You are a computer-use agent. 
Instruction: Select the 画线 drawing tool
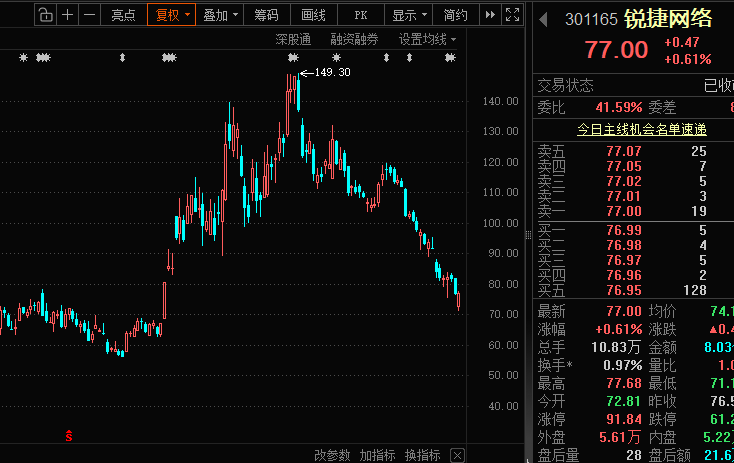[x=314, y=15]
